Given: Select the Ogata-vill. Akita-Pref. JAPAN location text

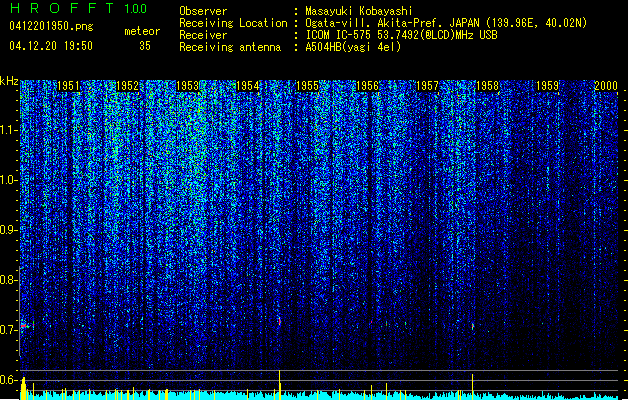Looking at the screenshot, I should (446, 23).
